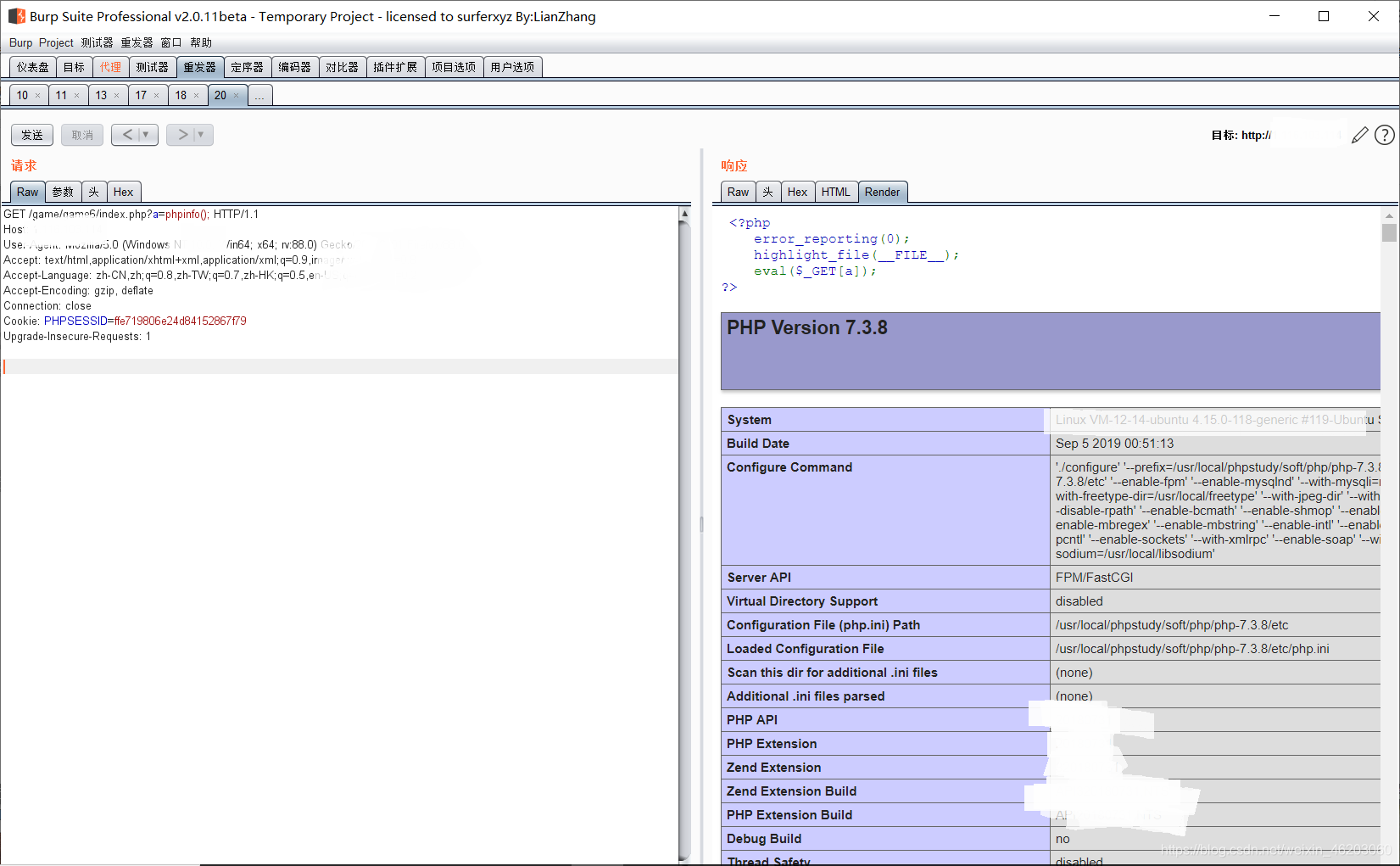
Task: Close repeater tab 10
Action: (37, 96)
